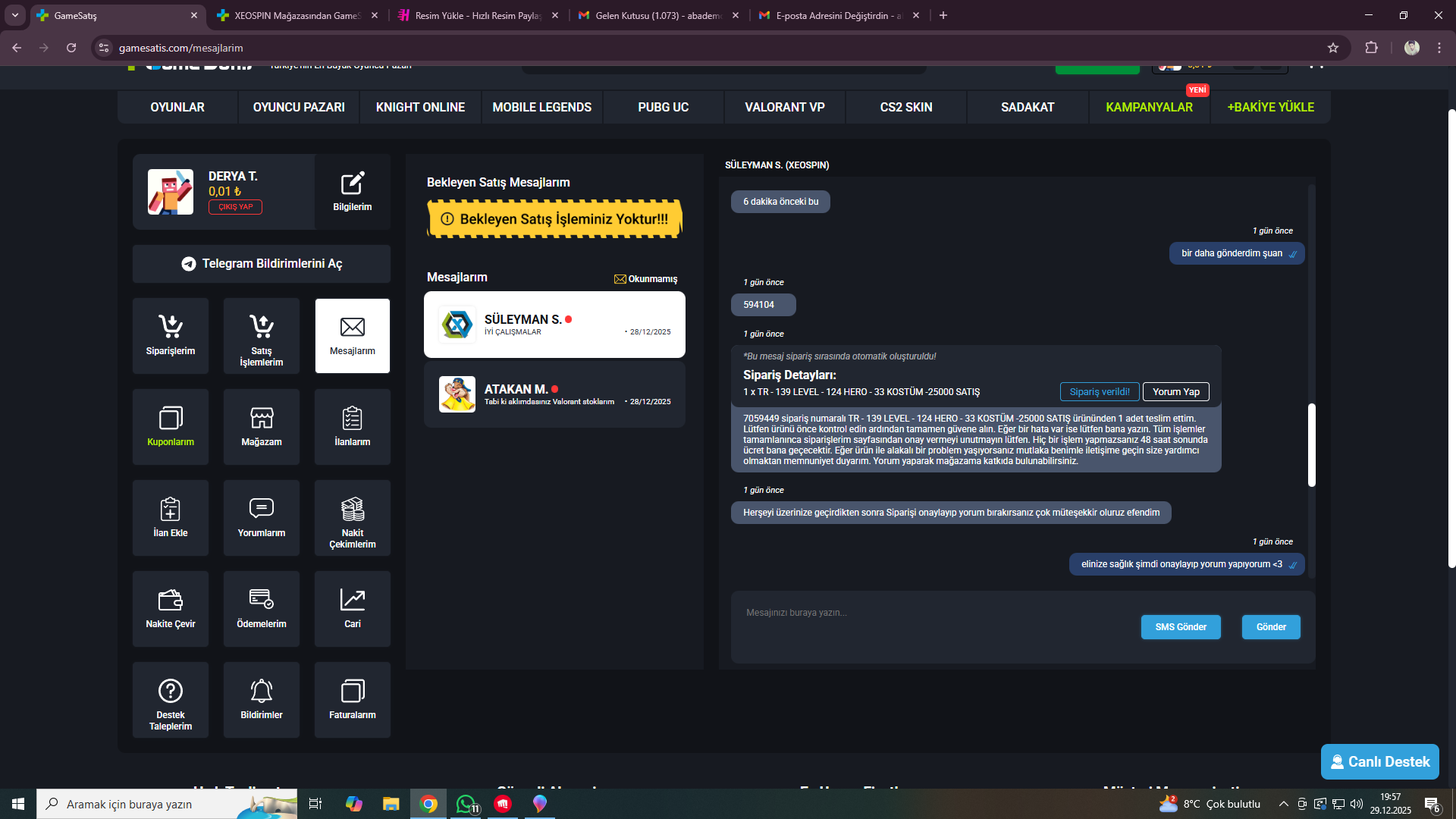
Task: Go to VALORANT VP menu item
Action: (x=785, y=107)
